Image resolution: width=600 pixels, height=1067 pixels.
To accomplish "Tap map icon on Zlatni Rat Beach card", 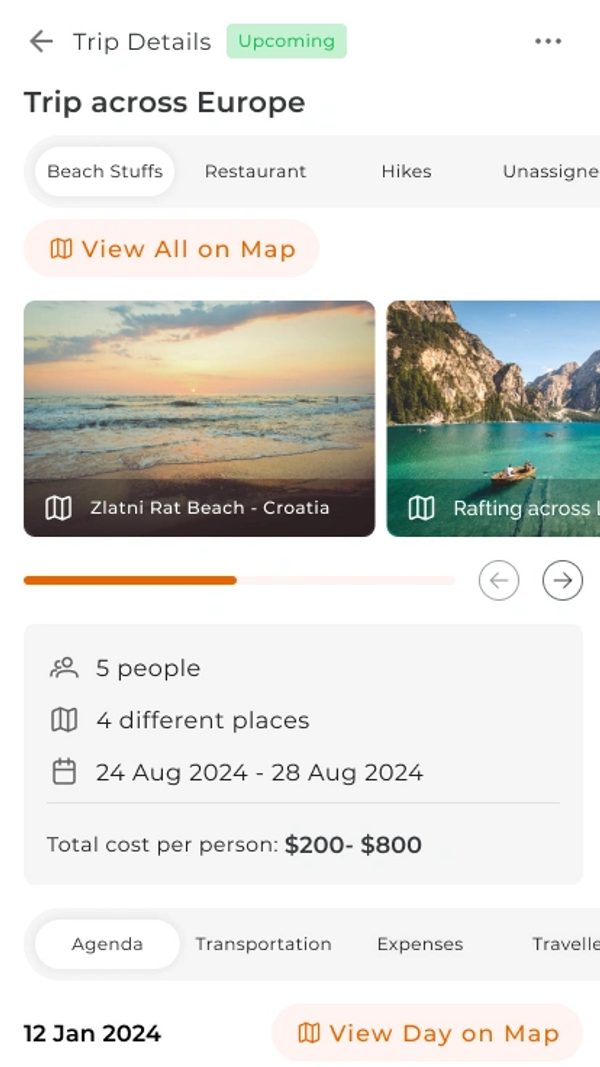I will coord(59,508).
